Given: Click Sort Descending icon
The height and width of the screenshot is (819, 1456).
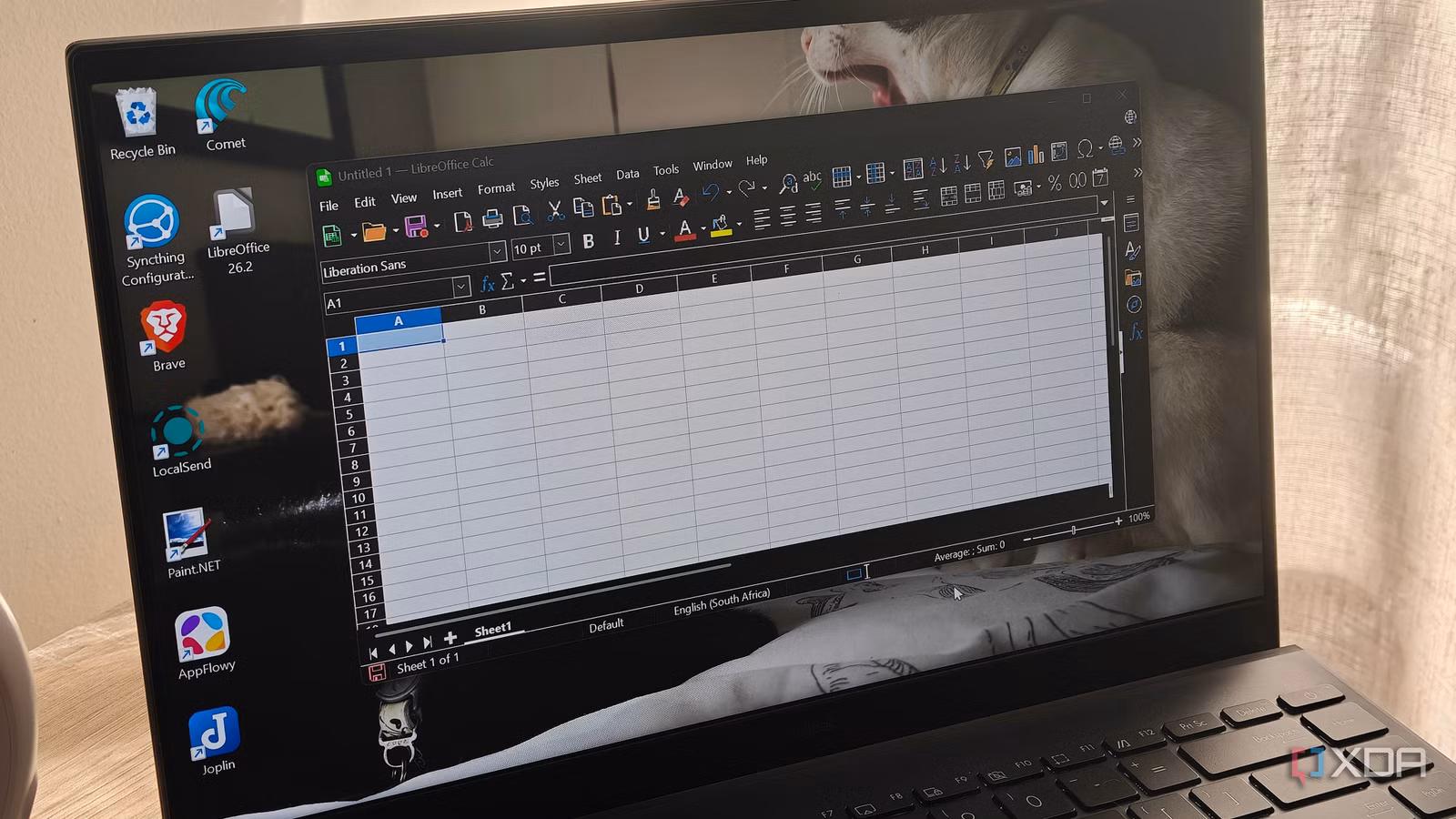Looking at the screenshot, I should (962, 163).
